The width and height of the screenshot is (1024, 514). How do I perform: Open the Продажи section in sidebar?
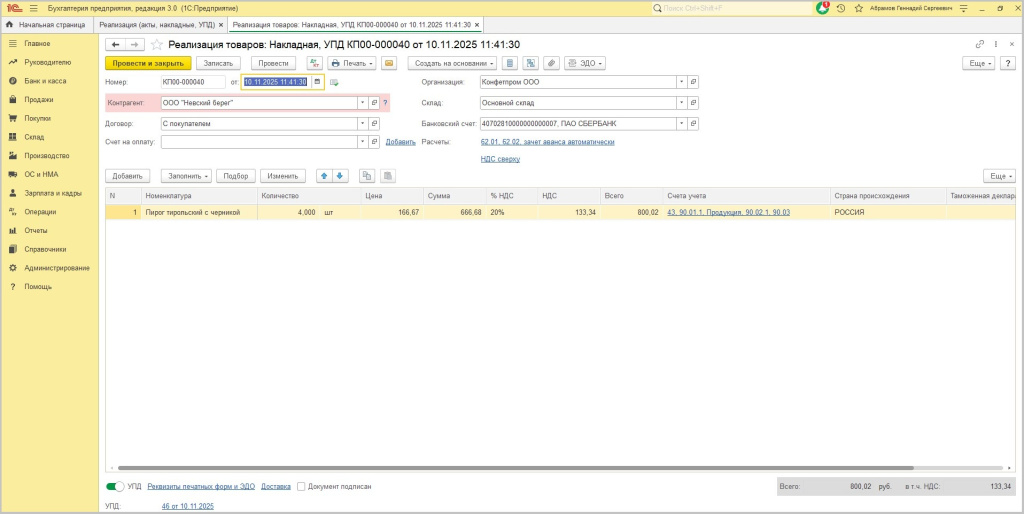tap(39, 100)
